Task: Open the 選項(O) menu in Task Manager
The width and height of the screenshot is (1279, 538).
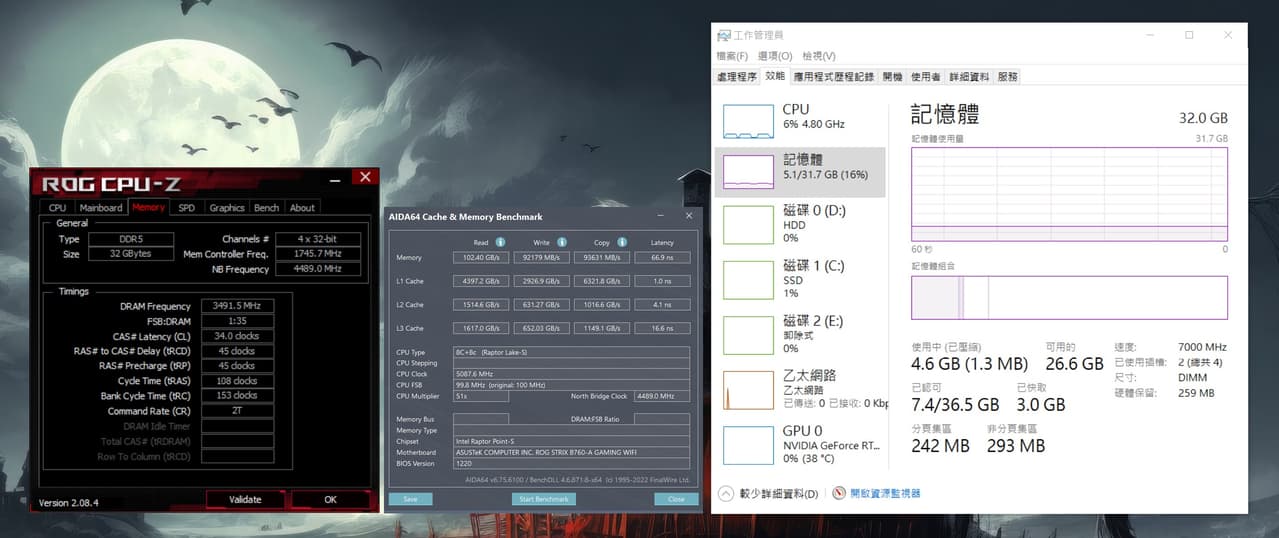Action: tap(775, 56)
